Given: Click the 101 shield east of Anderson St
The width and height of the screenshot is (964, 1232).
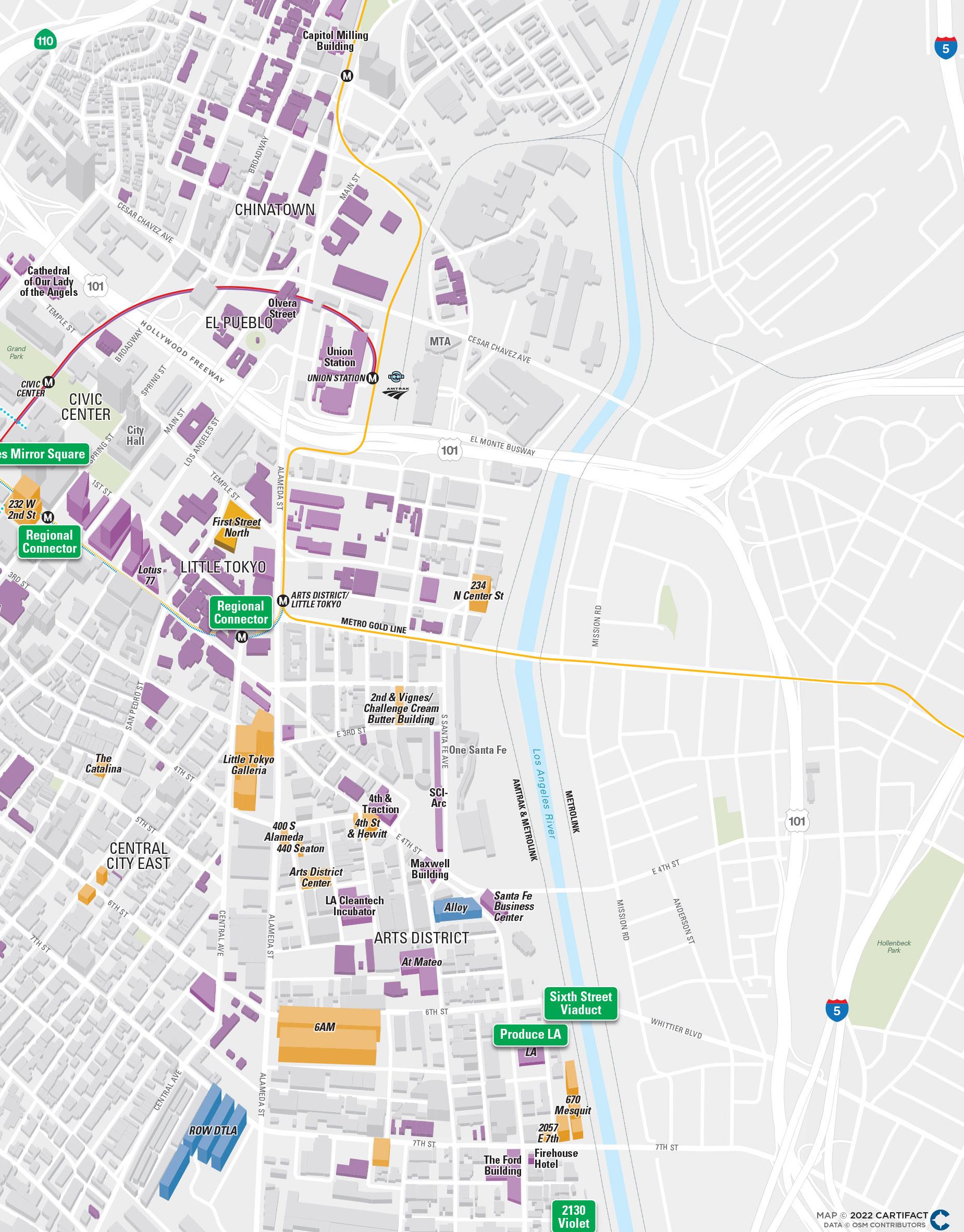Looking at the screenshot, I should [x=796, y=821].
